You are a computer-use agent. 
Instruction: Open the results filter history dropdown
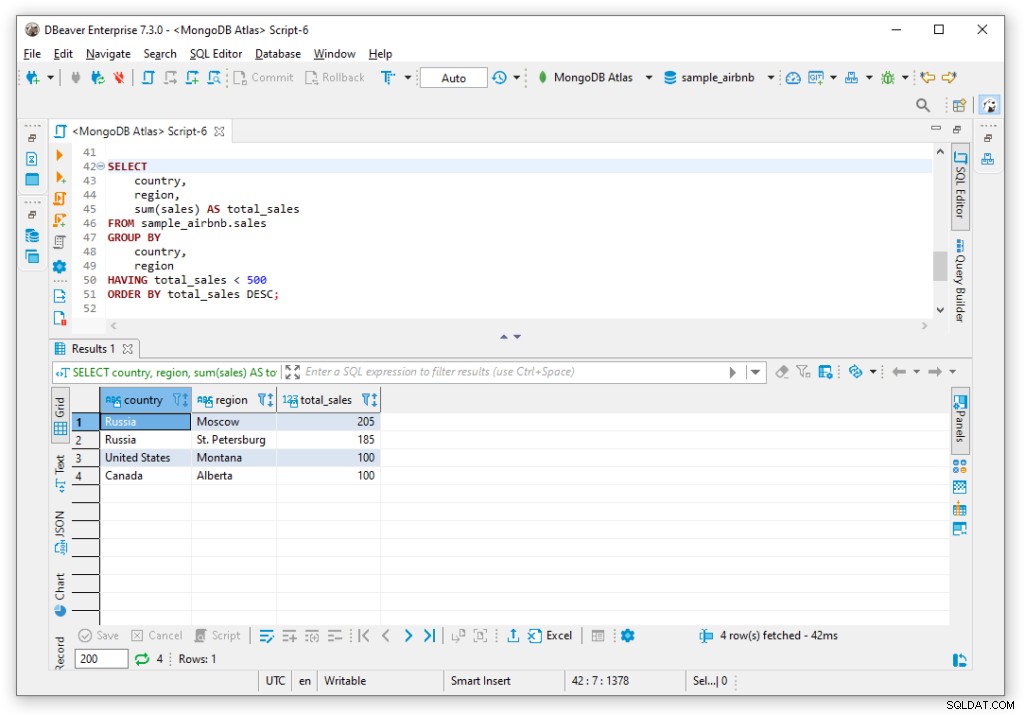(756, 372)
